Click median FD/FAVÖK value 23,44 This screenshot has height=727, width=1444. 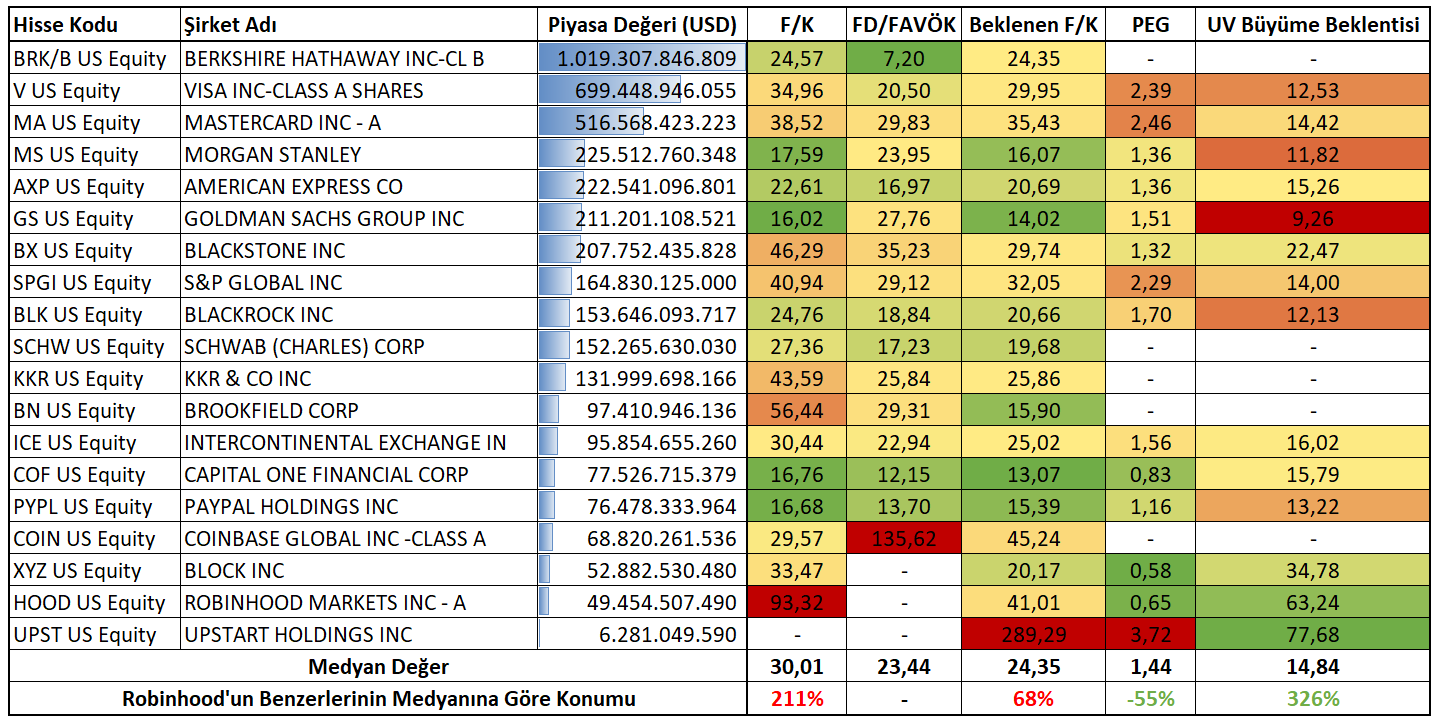pos(904,666)
